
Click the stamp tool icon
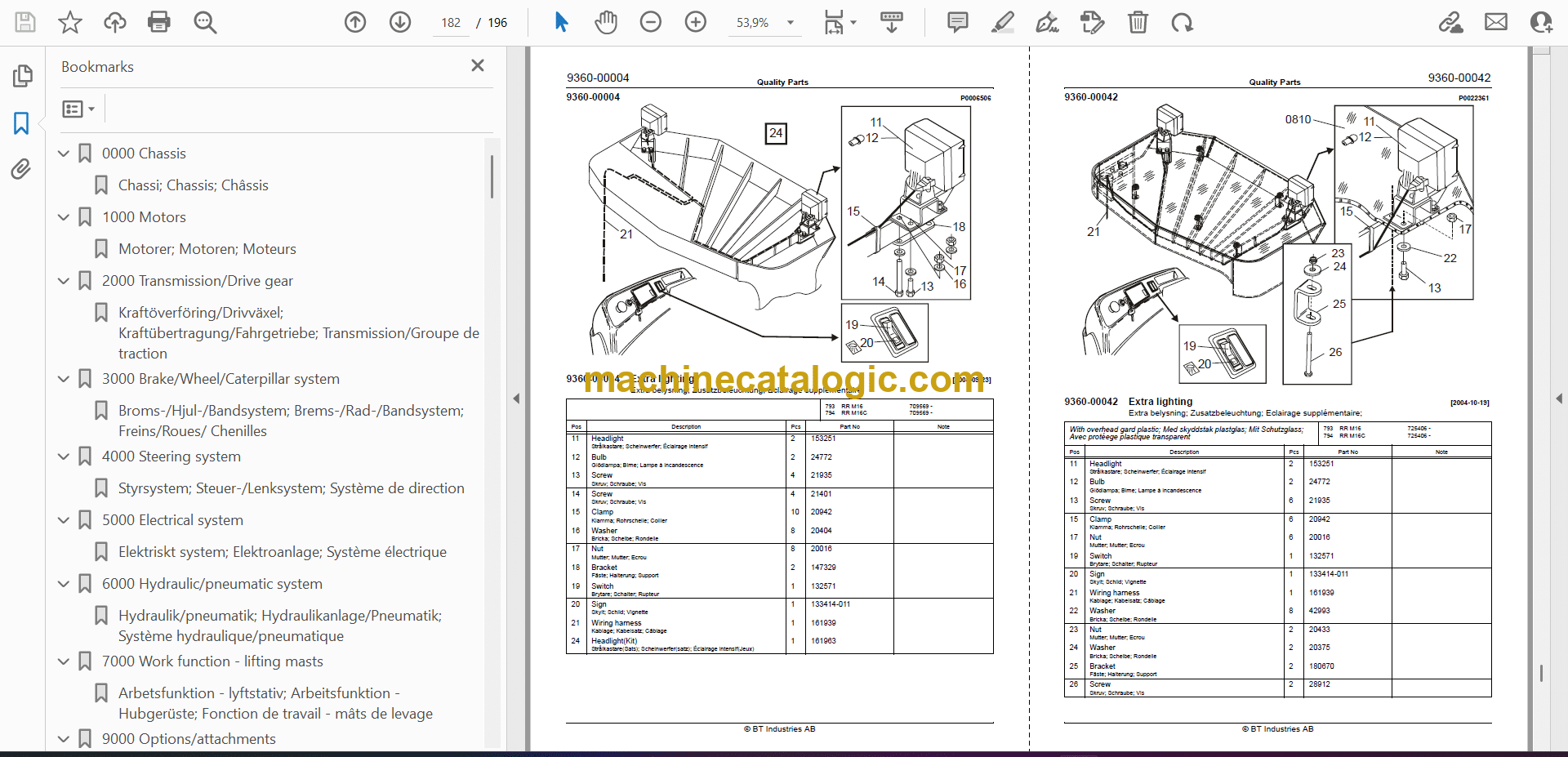(1092, 22)
